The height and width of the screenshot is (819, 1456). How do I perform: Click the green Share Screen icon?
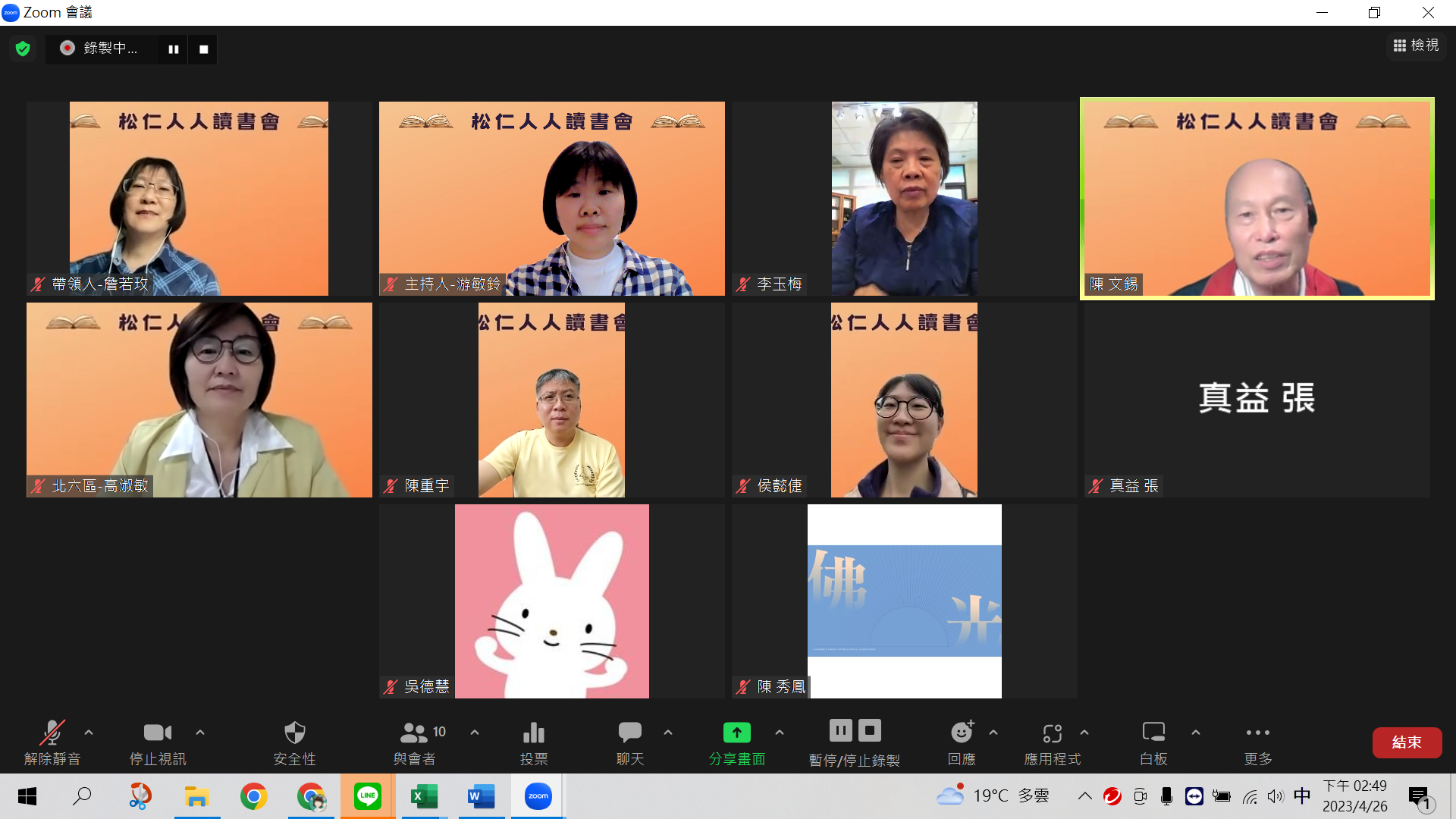(x=736, y=733)
